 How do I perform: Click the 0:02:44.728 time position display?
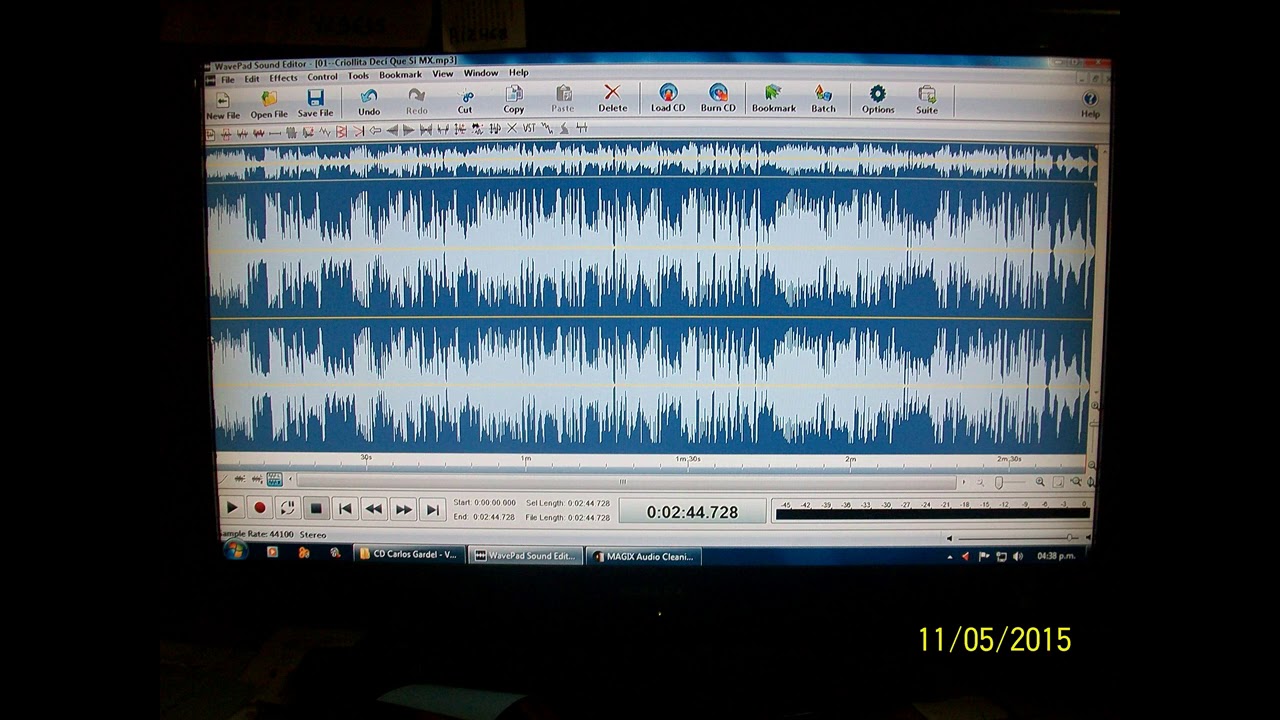pyautogui.click(x=692, y=512)
